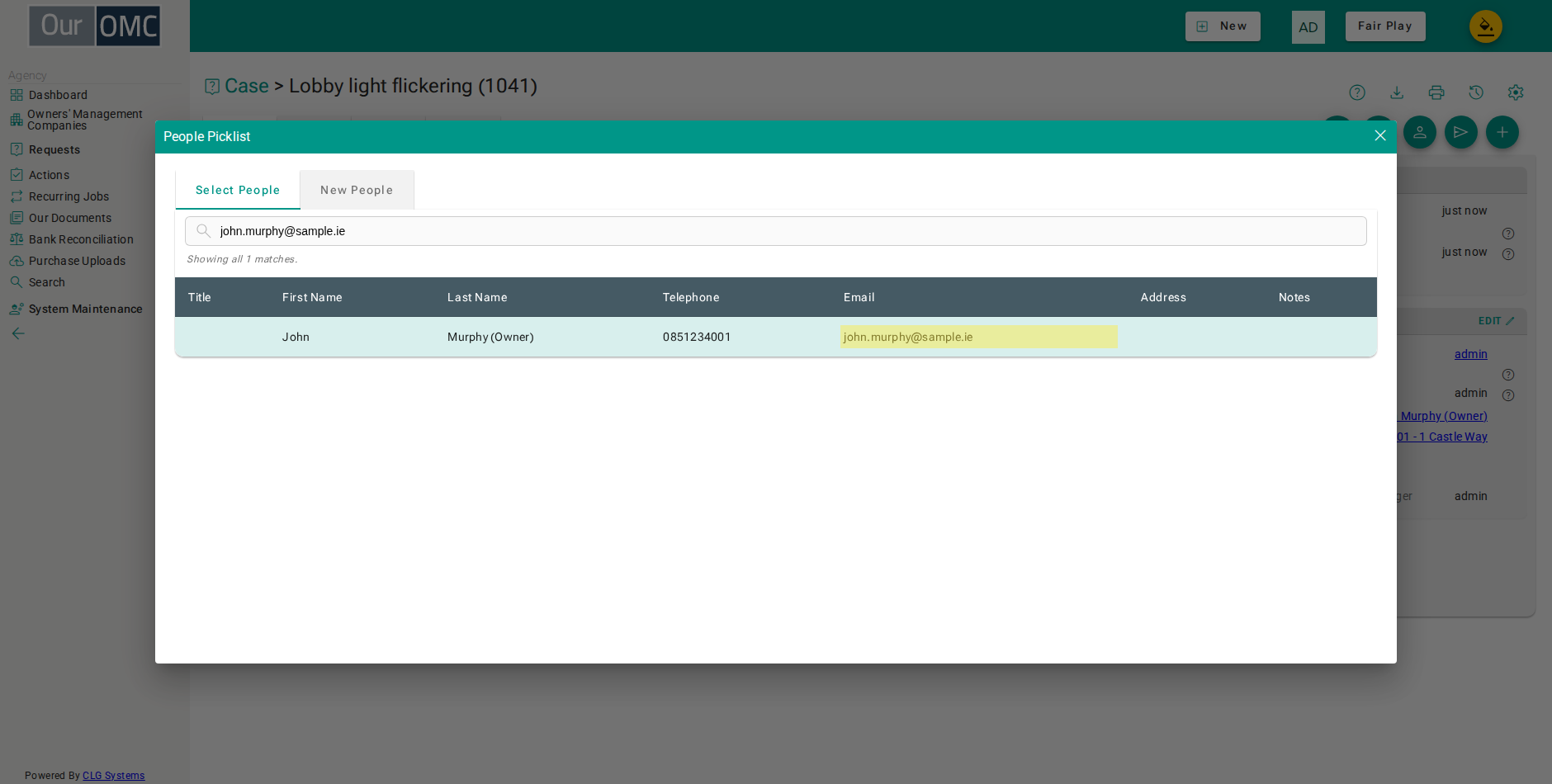Click the round person icon button

[x=1420, y=132]
